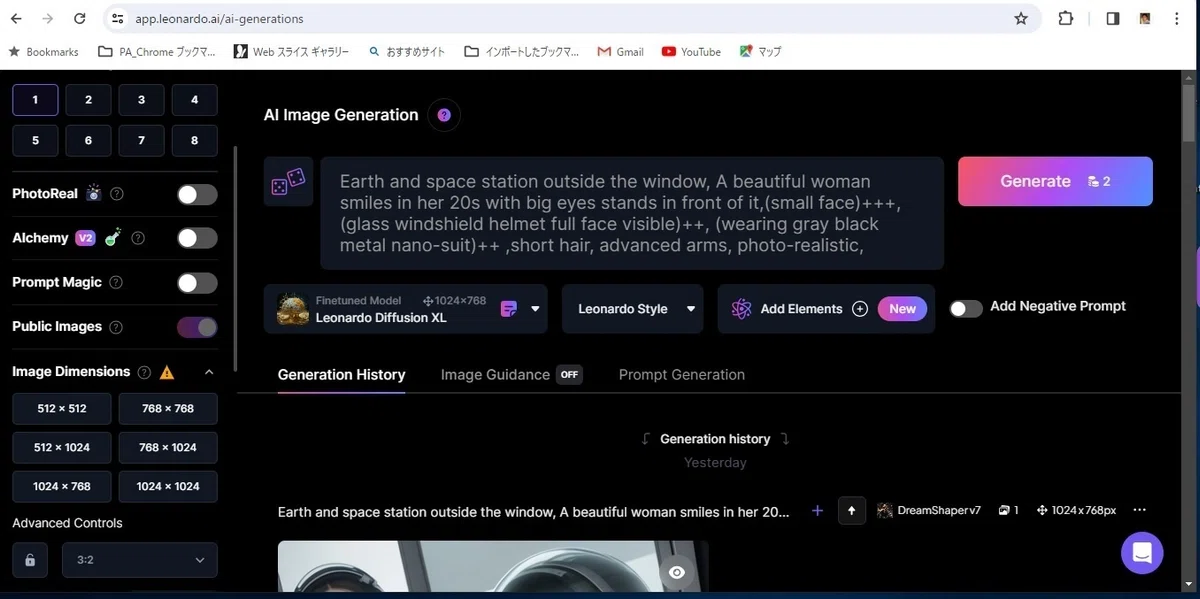The image size is (1200, 599).
Task: Click the DreamShaper v7 model label
Action: (929, 510)
